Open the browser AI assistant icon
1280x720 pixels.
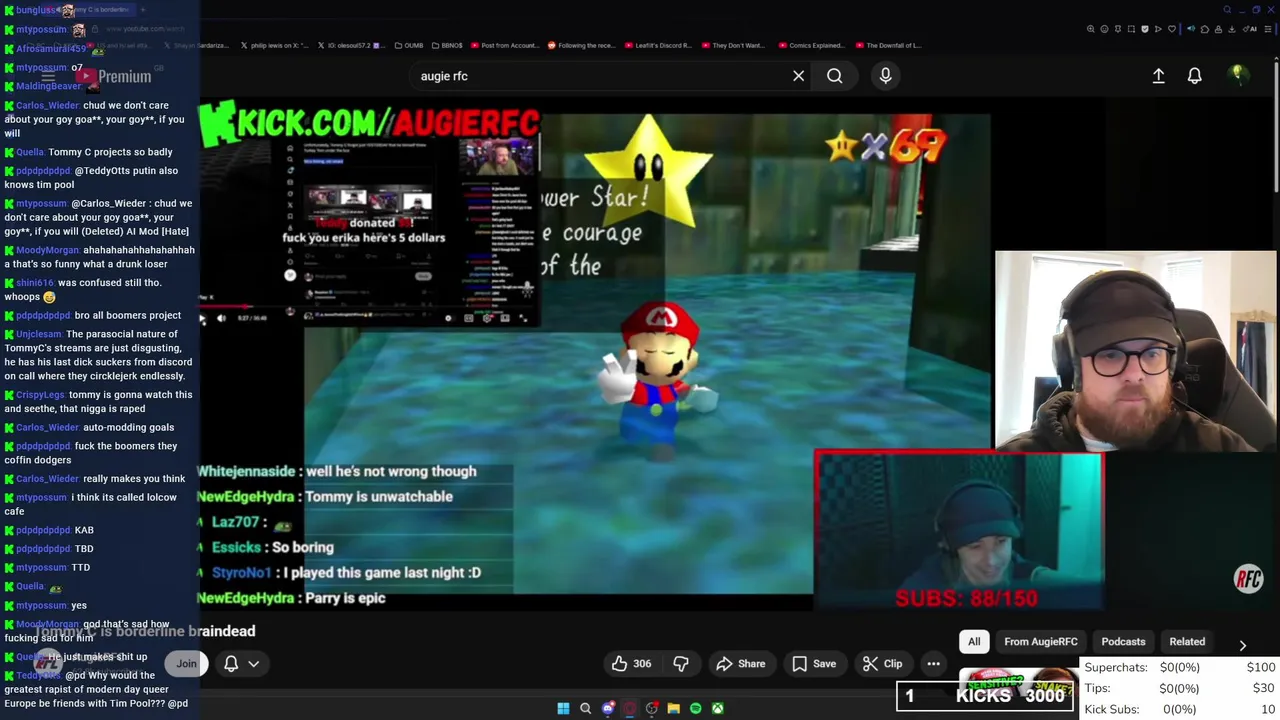tap(1250, 29)
